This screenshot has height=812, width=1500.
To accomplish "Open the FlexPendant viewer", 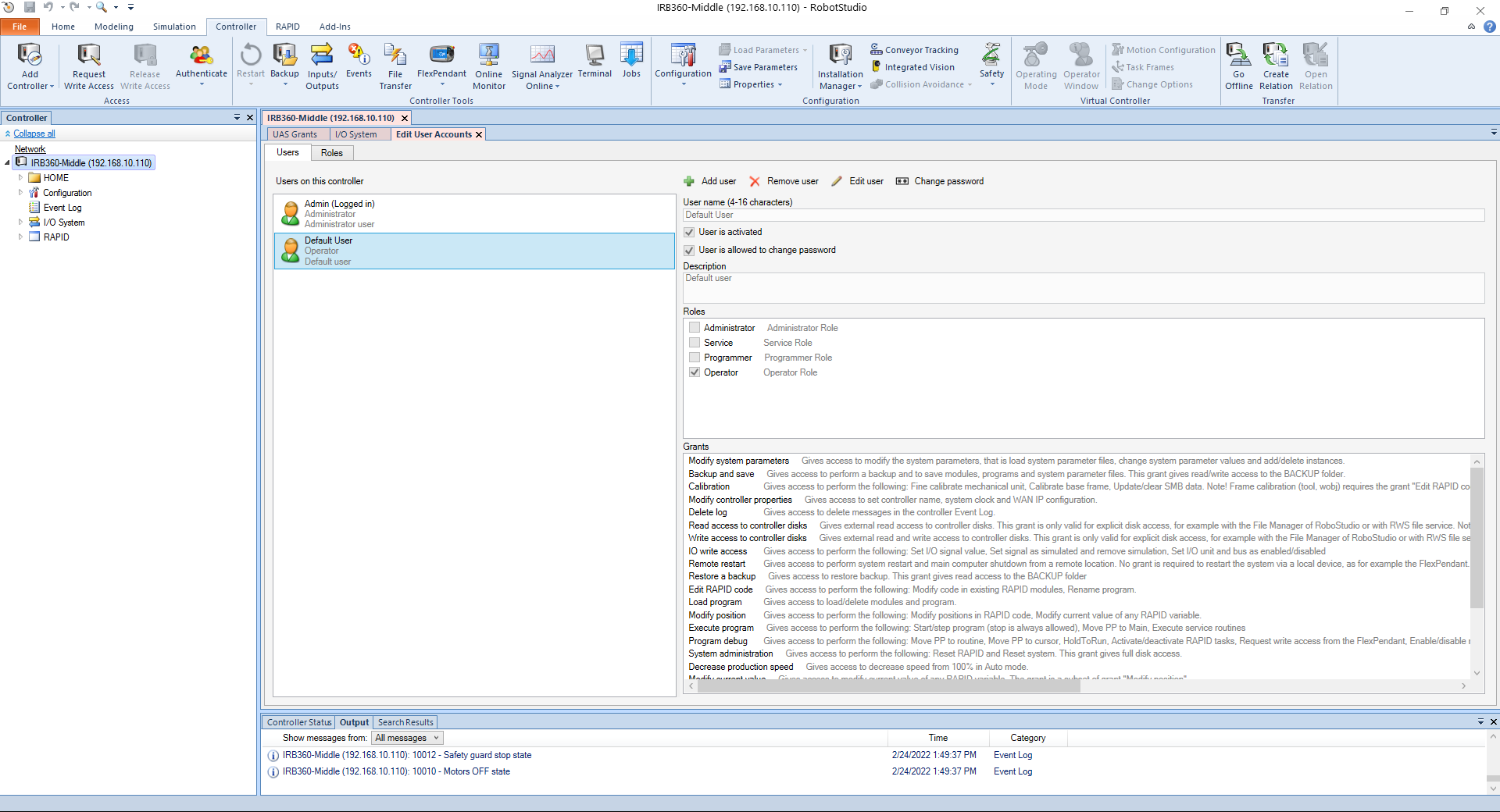I will tap(441, 62).
